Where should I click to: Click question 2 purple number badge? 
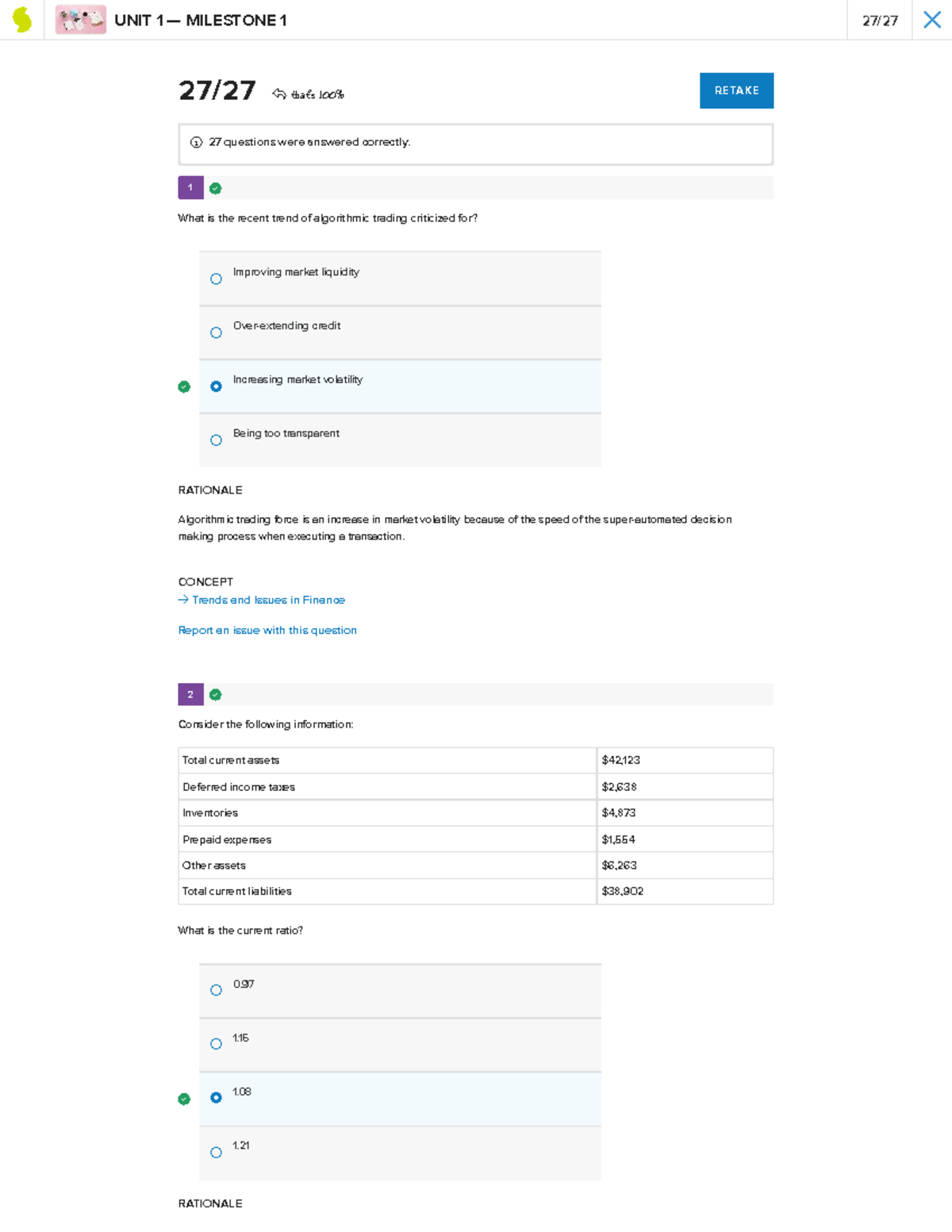tap(190, 695)
